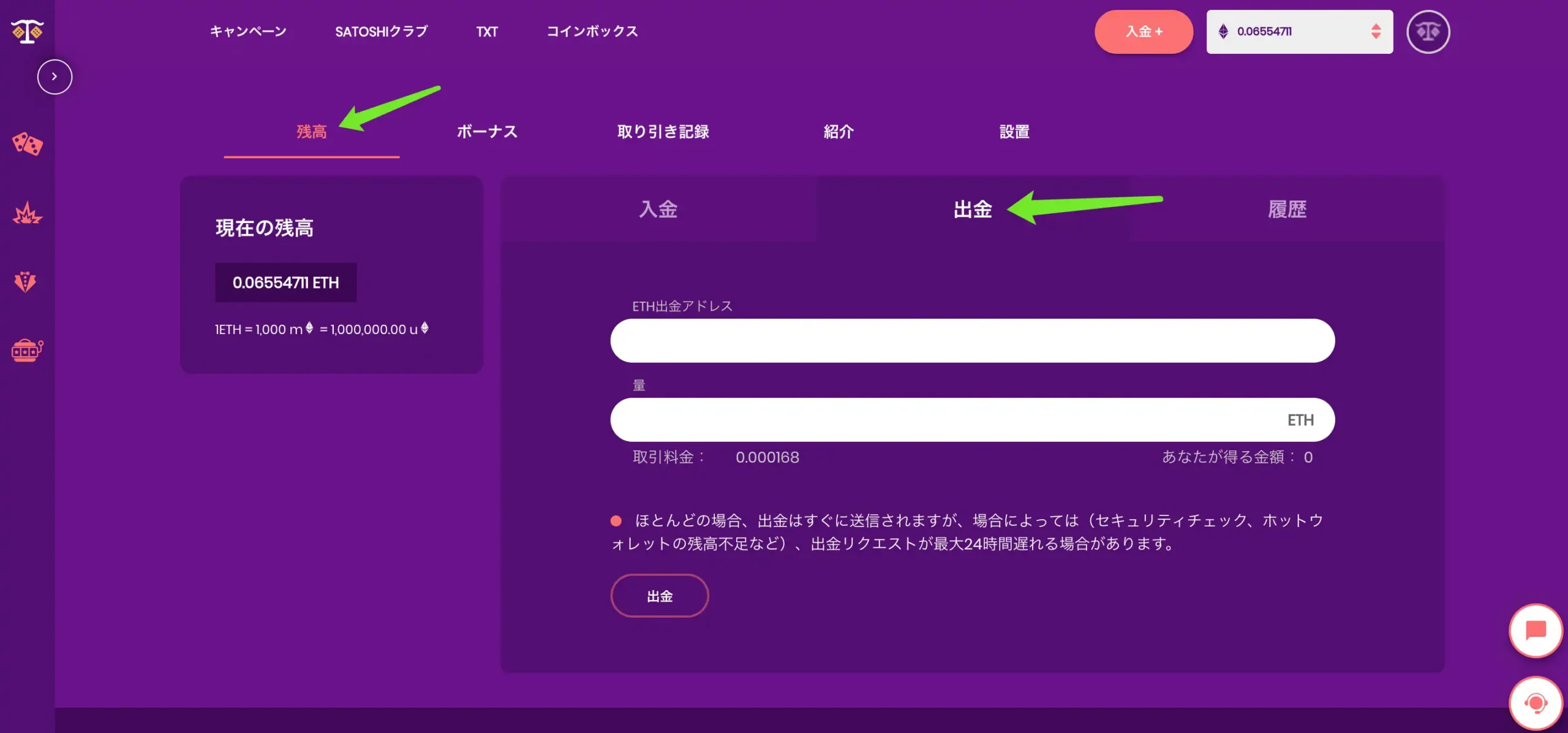The height and width of the screenshot is (733, 1568).
Task: Click the scales logo icon at top left
Action: click(x=27, y=31)
